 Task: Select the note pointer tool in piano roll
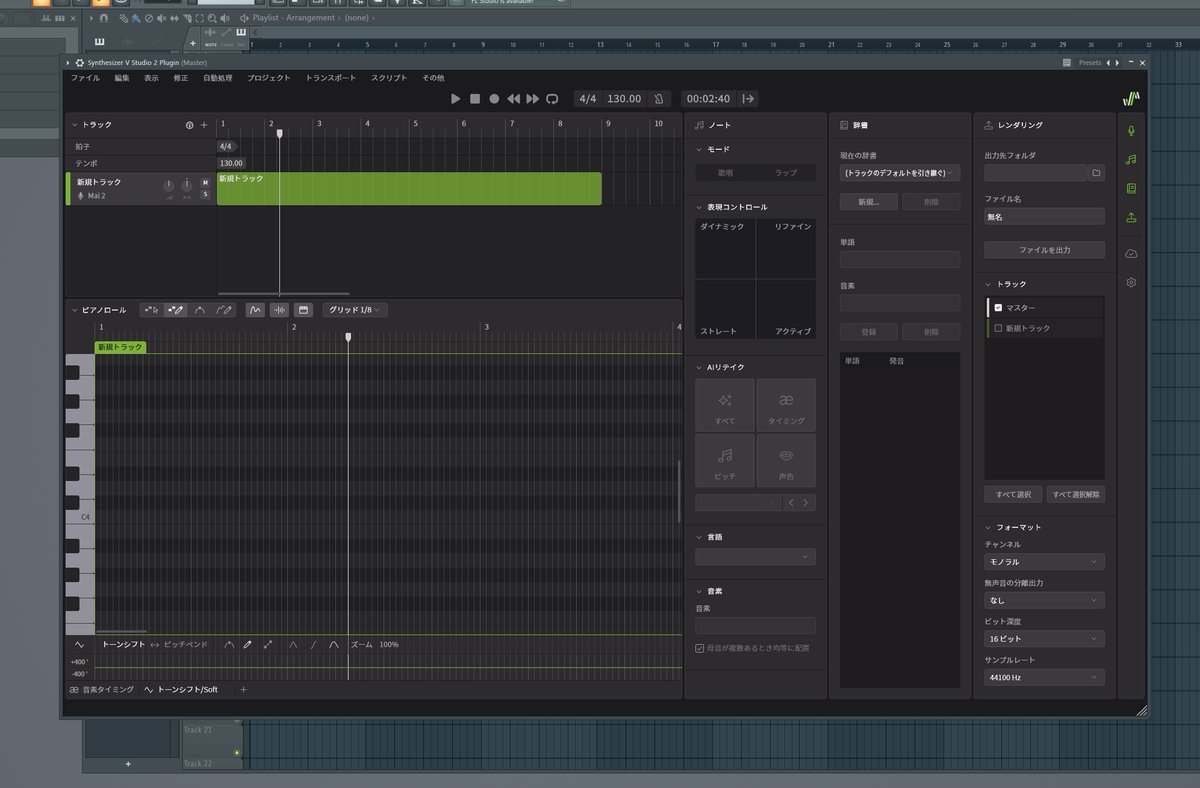click(x=152, y=310)
